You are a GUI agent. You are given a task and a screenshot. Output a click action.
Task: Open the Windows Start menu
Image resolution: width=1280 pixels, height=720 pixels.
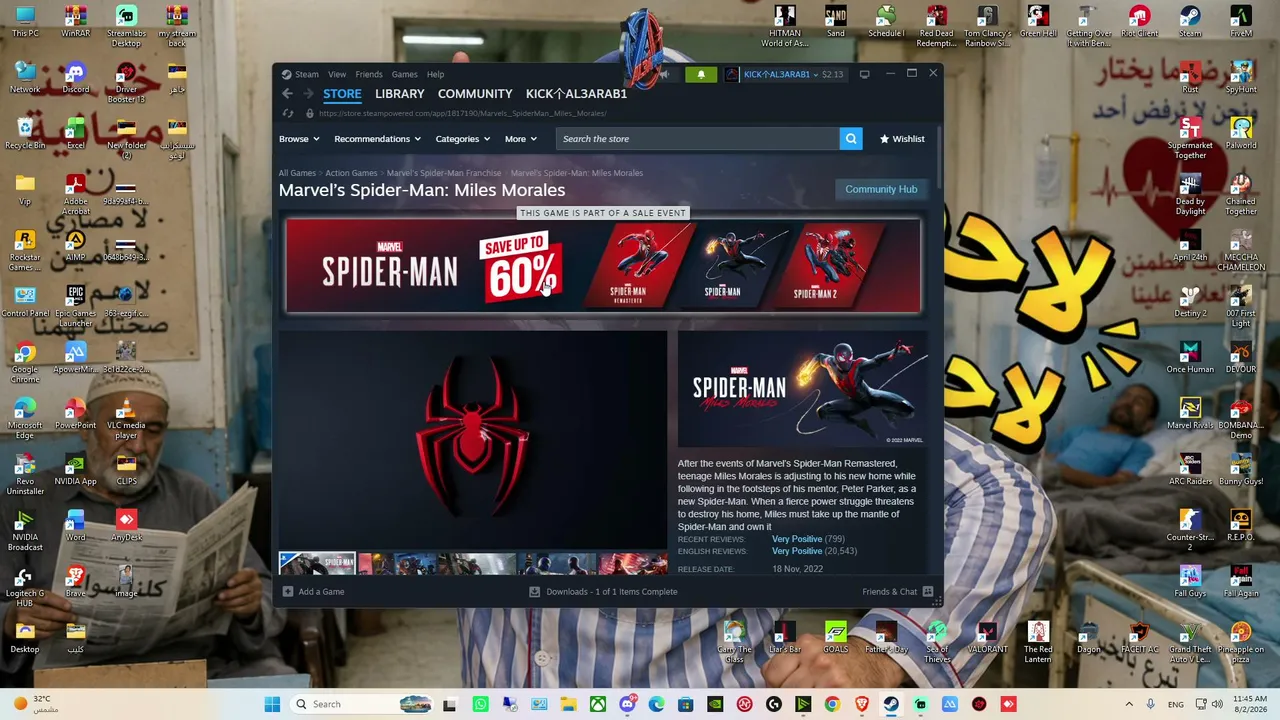(x=272, y=704)
